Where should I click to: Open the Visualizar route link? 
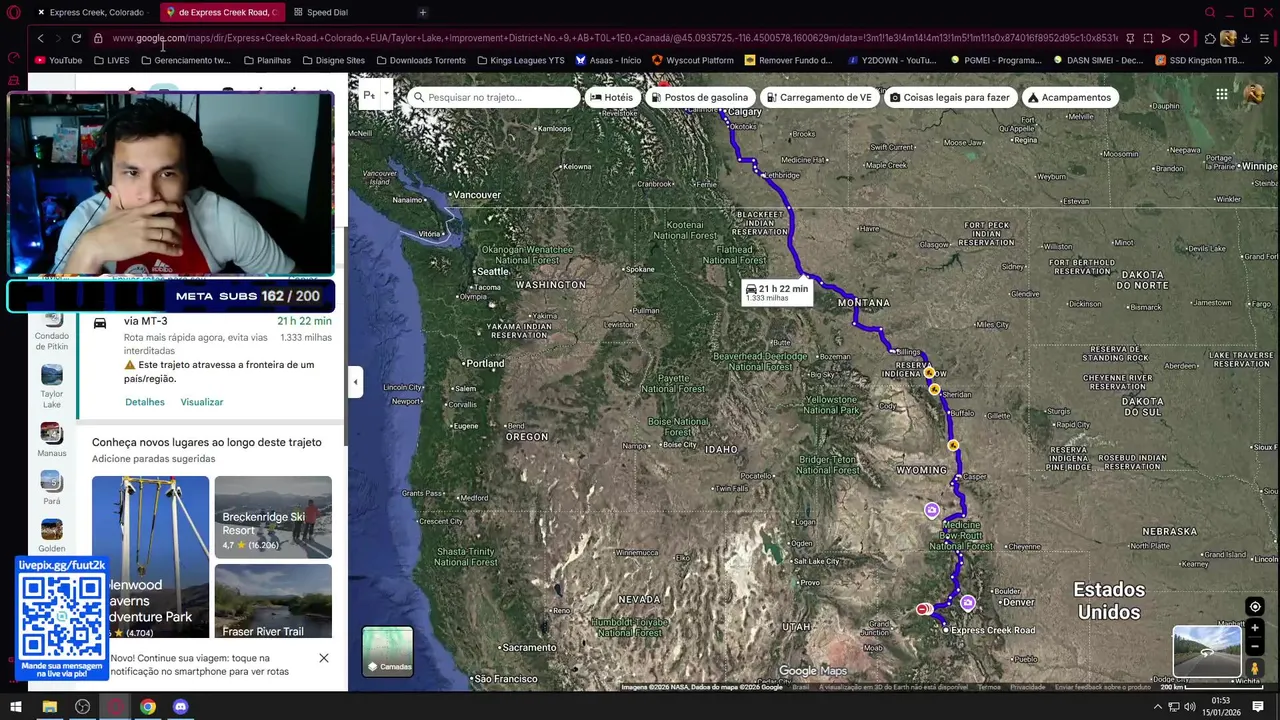pos(202,402)
